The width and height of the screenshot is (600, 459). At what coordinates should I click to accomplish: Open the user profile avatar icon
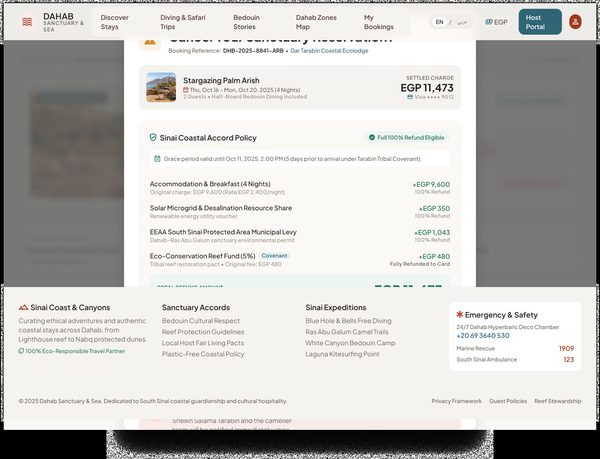point(575,22)
